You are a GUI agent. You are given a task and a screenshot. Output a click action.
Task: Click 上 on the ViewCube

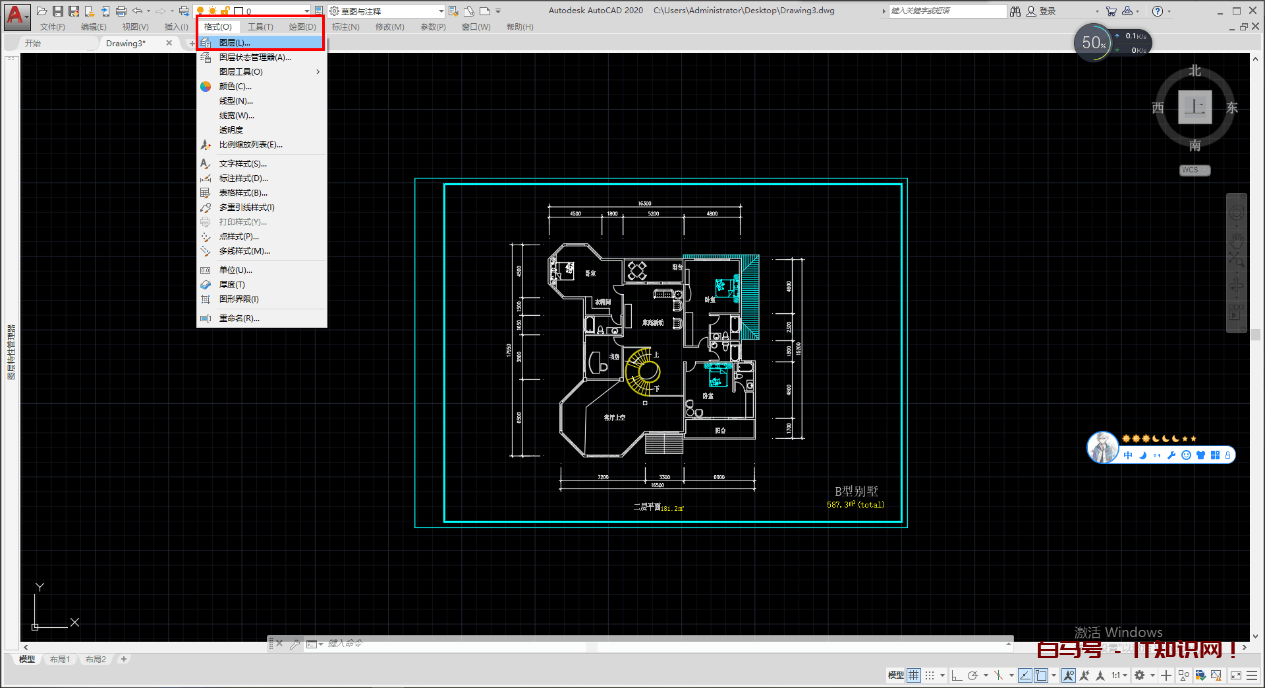coord(1194,105)
